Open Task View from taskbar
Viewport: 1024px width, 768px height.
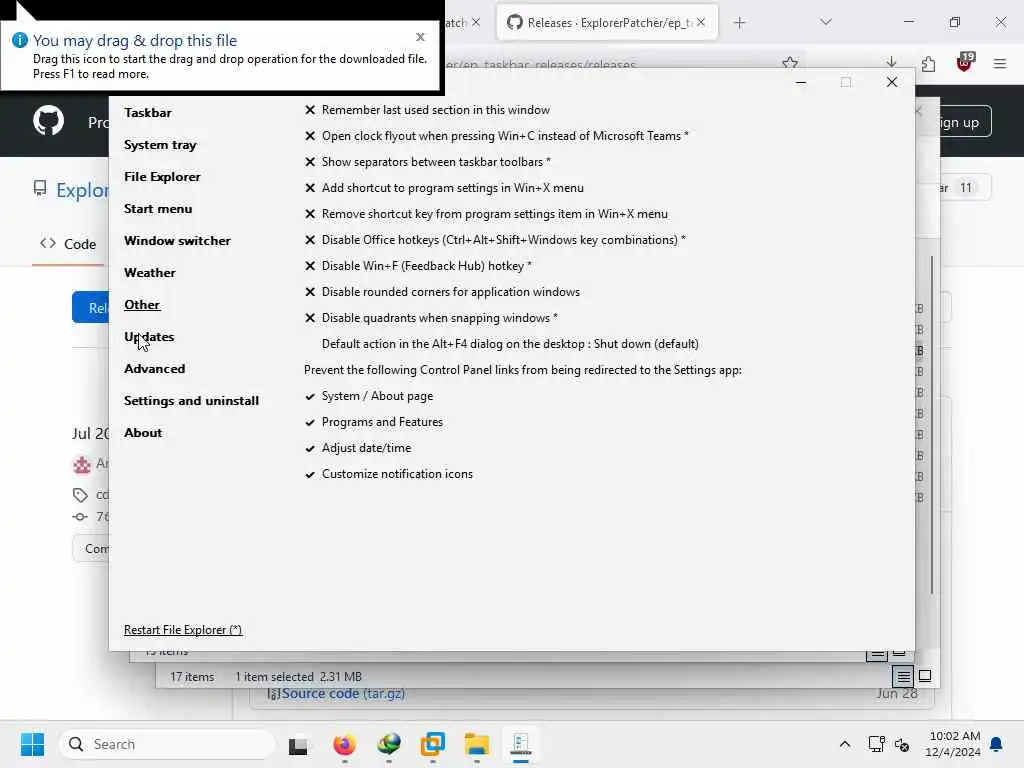pos(299,744)
